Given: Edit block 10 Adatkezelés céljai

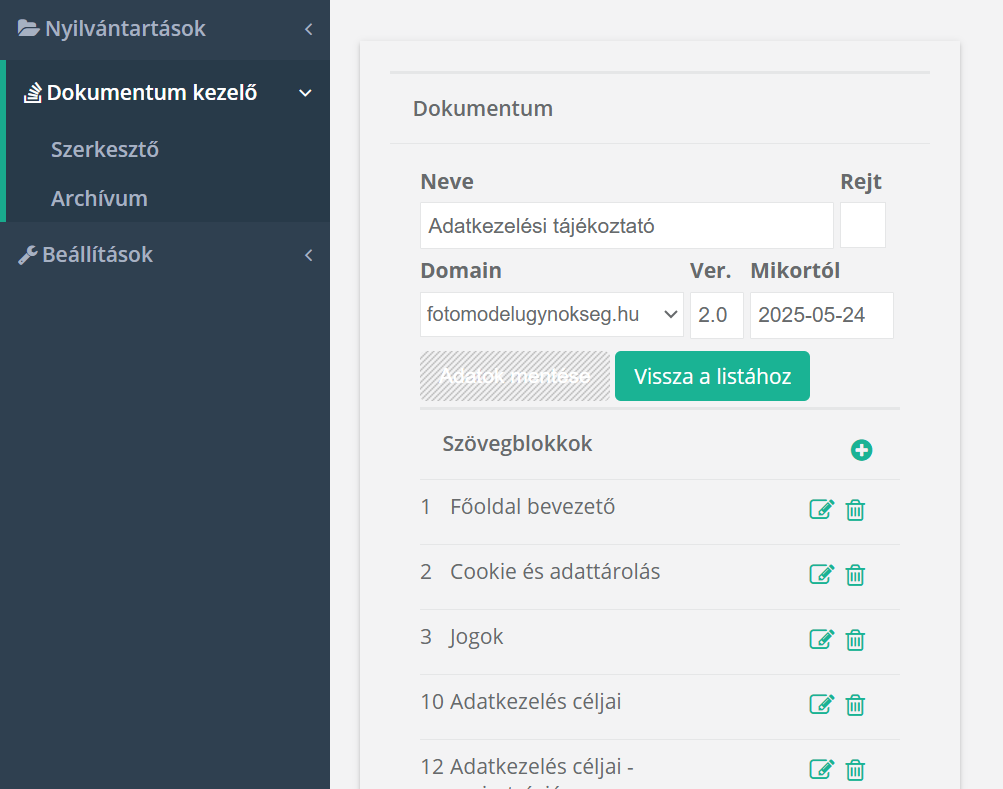Looking at the screenshot, I should click(821, 704).
